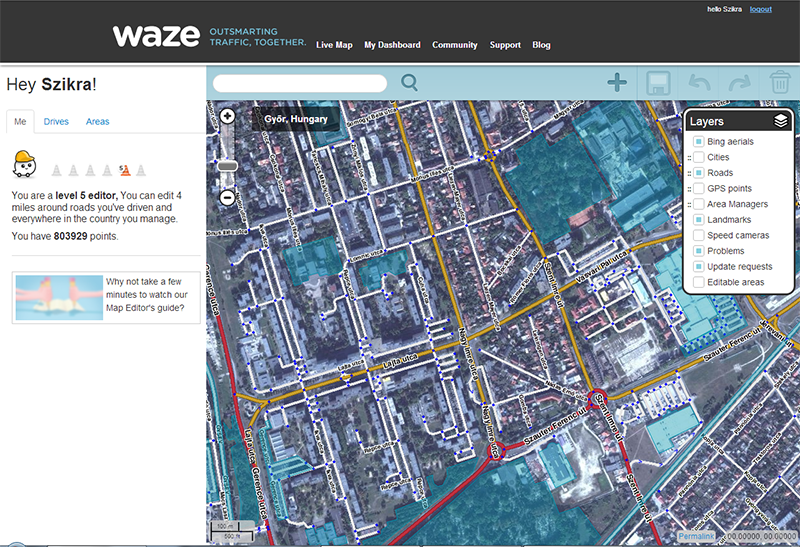Click the 'Hey Szikra!' heading
This screenshot has height=547, width=800.
tap(51, 84)
